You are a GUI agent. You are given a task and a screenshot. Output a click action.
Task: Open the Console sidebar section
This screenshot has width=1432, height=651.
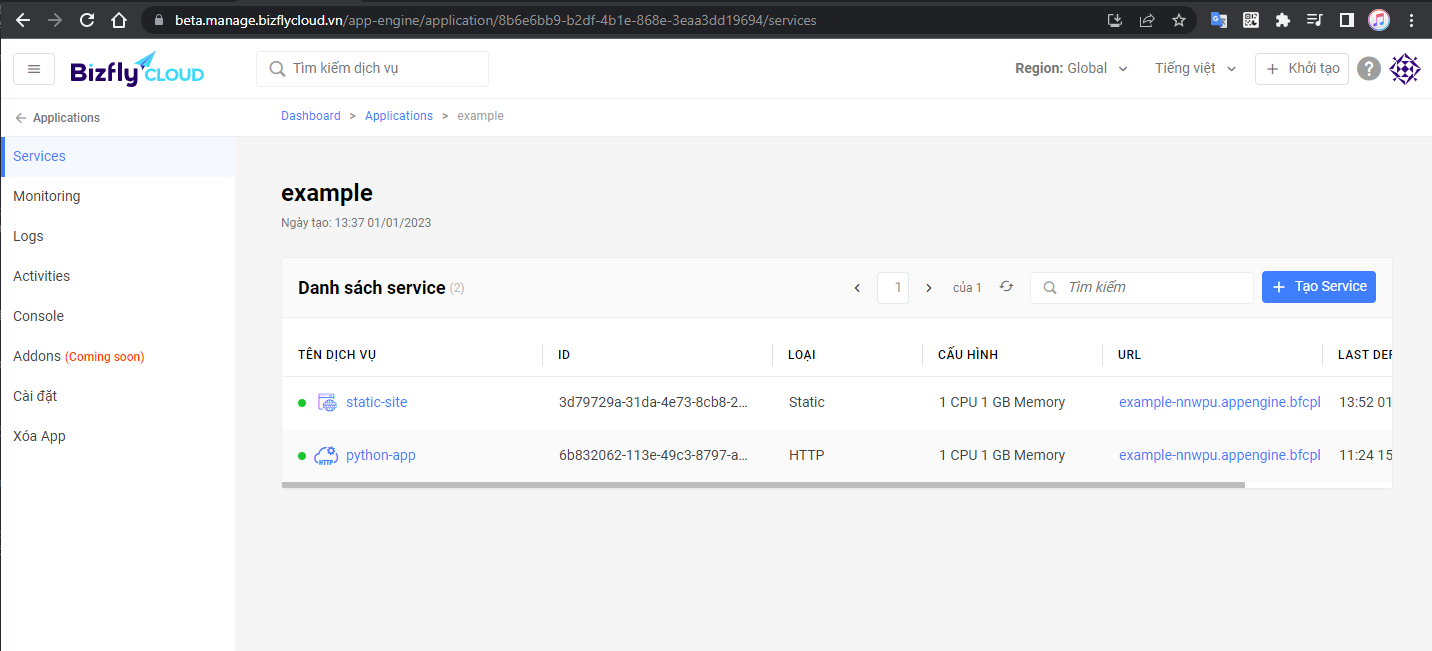[x=38, y=315]
